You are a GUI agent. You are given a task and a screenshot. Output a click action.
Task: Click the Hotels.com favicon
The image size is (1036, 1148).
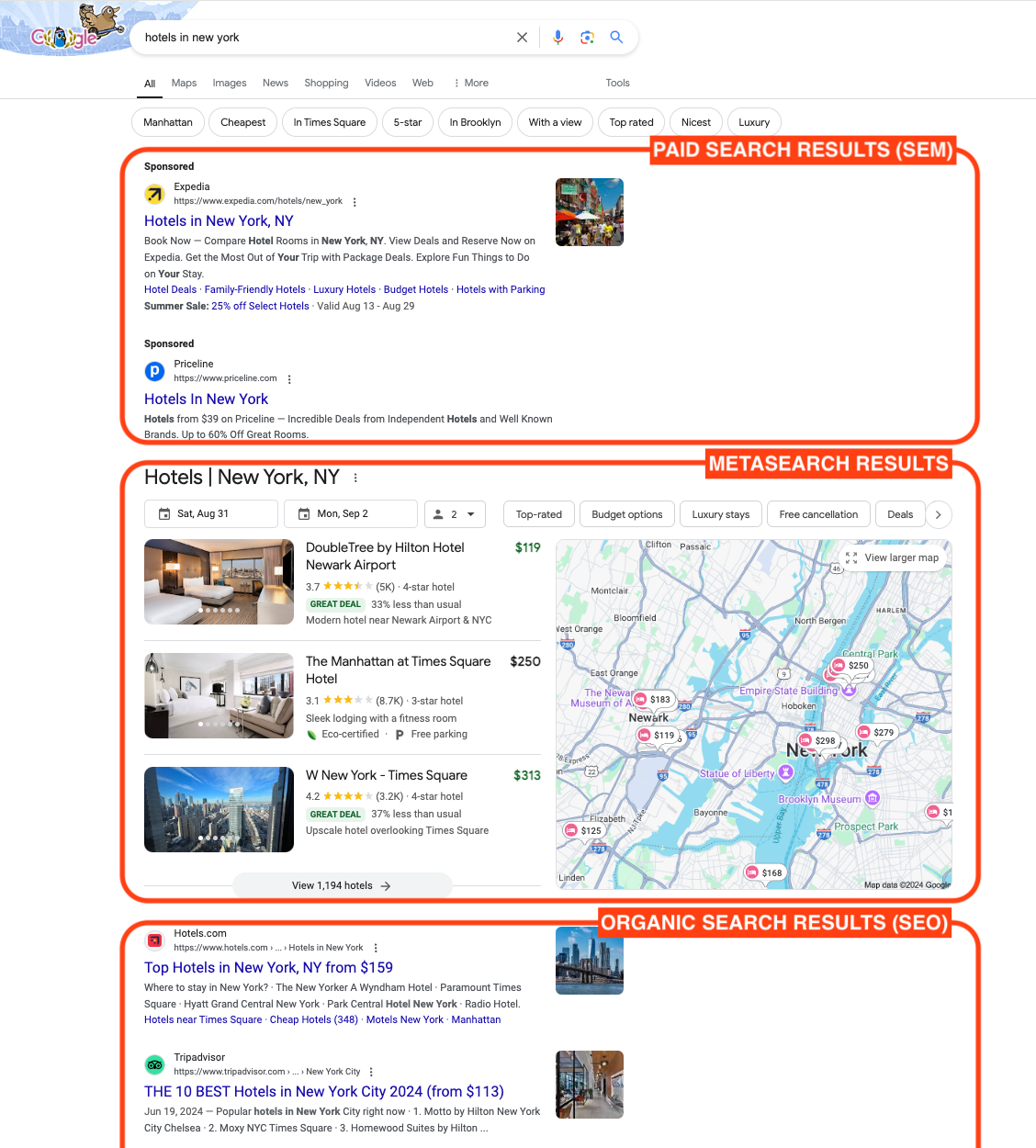point(154,940)
